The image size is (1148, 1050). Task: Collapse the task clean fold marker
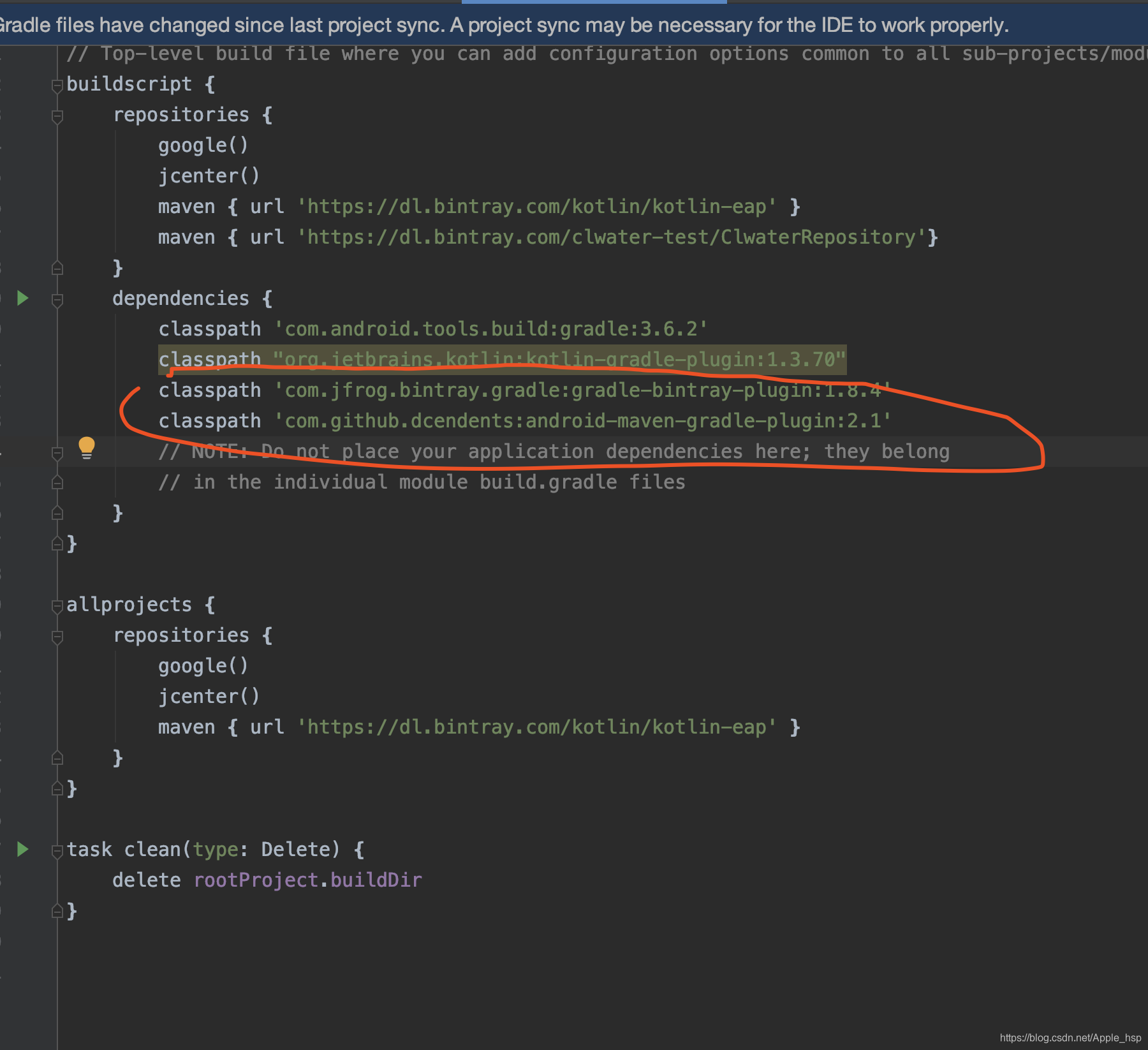(57, 851)
